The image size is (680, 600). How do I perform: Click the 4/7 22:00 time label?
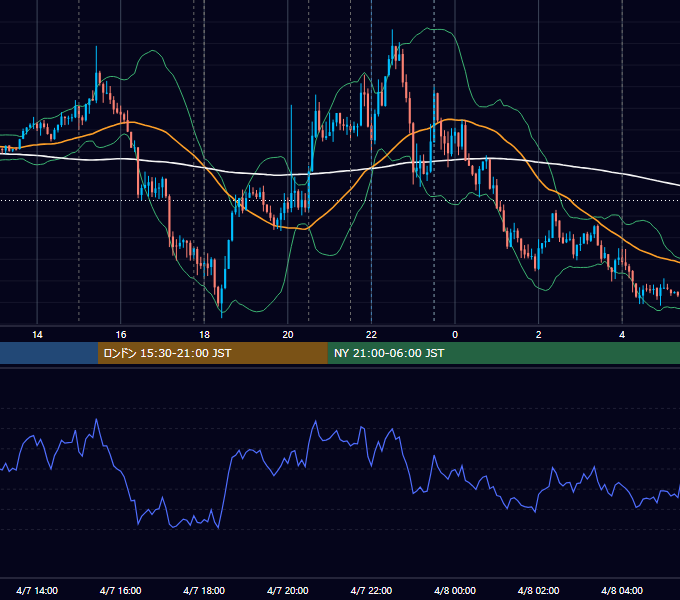(x=371, y=591)
